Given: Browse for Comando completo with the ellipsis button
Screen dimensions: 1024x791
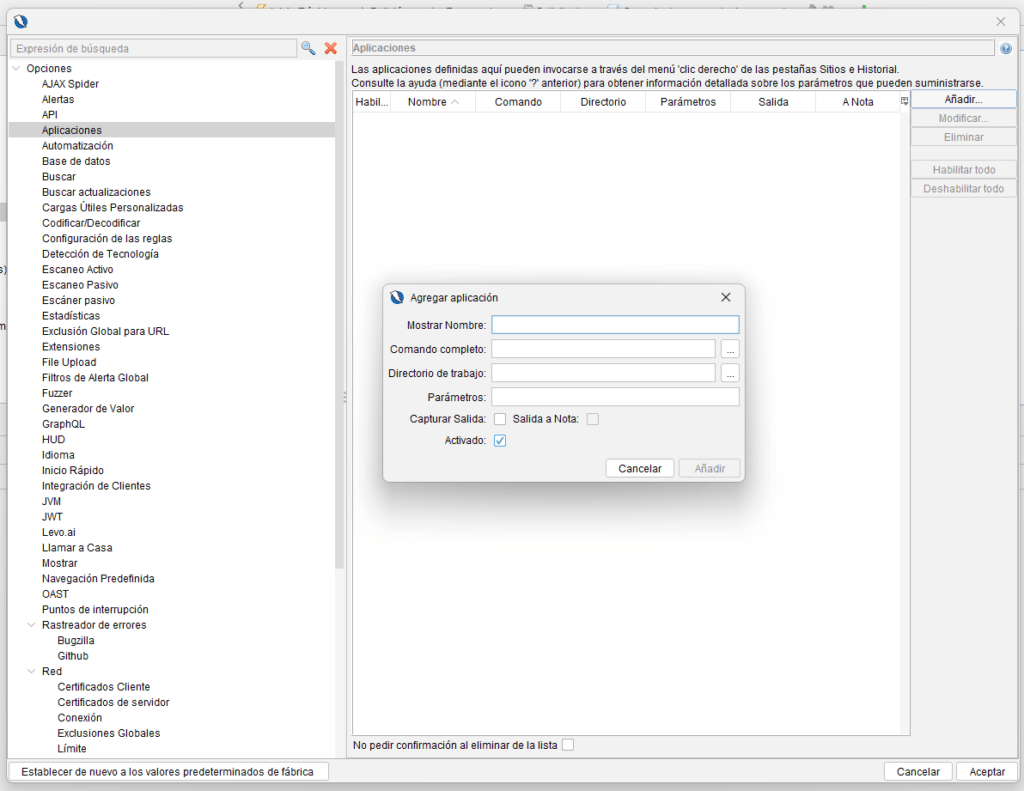Looking at the screenshot, I should click(x=730, y=349).
